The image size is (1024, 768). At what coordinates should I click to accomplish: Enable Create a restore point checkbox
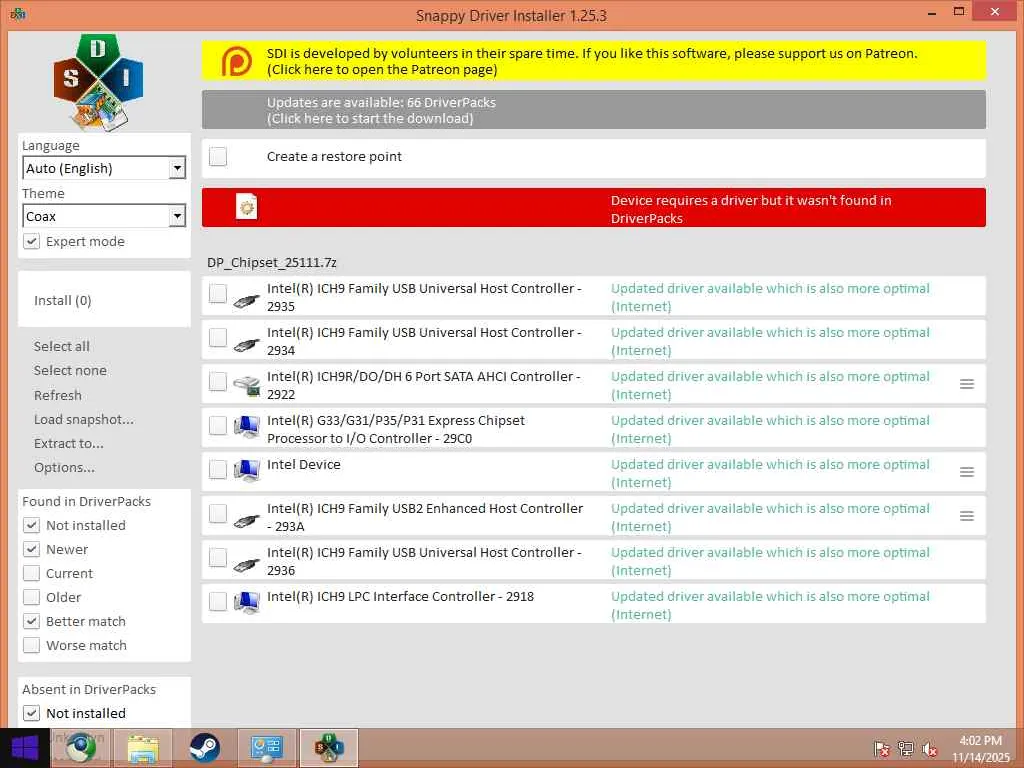tap(217, 157)
